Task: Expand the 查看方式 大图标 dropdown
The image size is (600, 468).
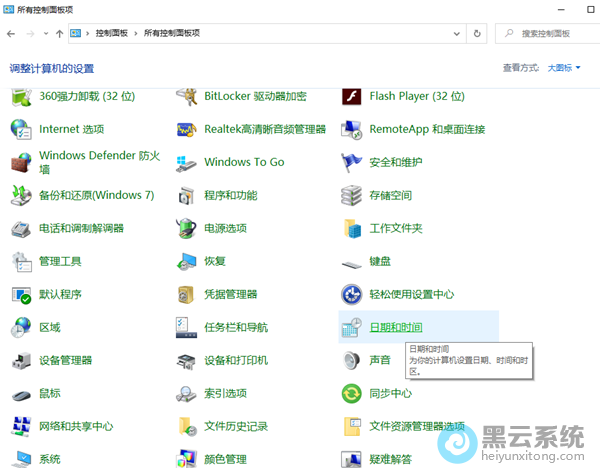Action: pos(565,68)
